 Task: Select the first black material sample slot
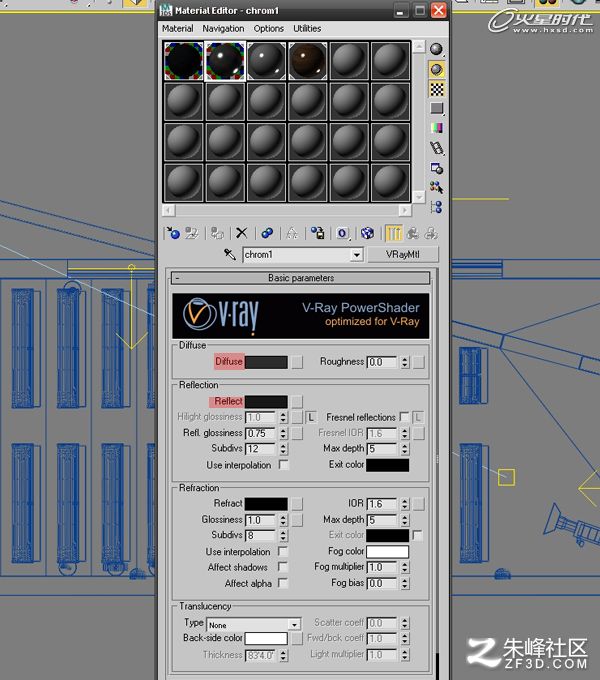184,61
